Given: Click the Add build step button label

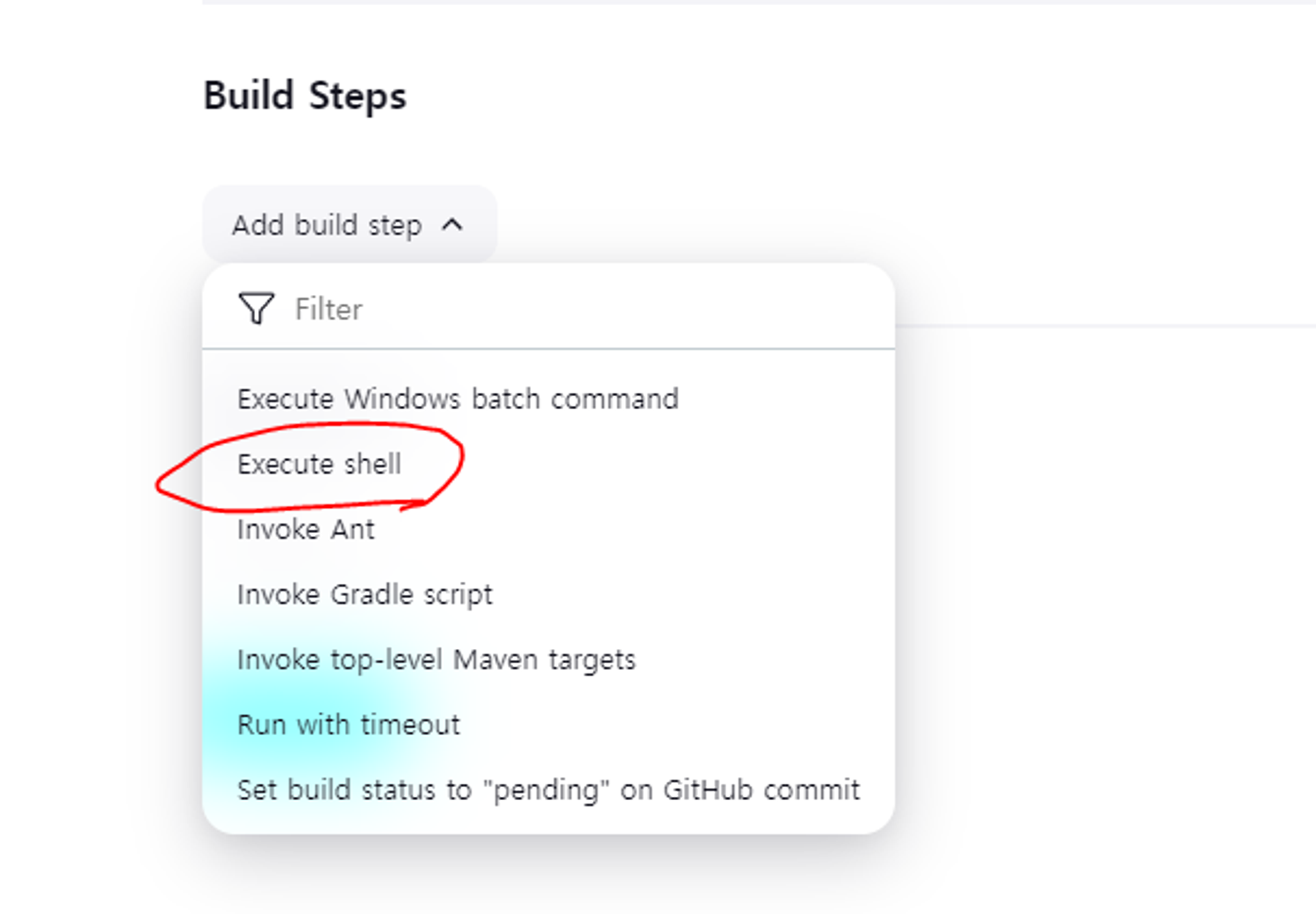Looking at the screenshot, I should click(x=327, y=225).
